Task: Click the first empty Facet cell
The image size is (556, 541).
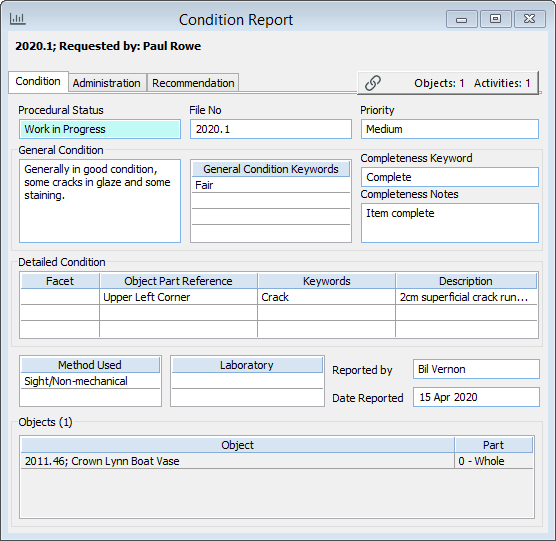Action: 60,297
